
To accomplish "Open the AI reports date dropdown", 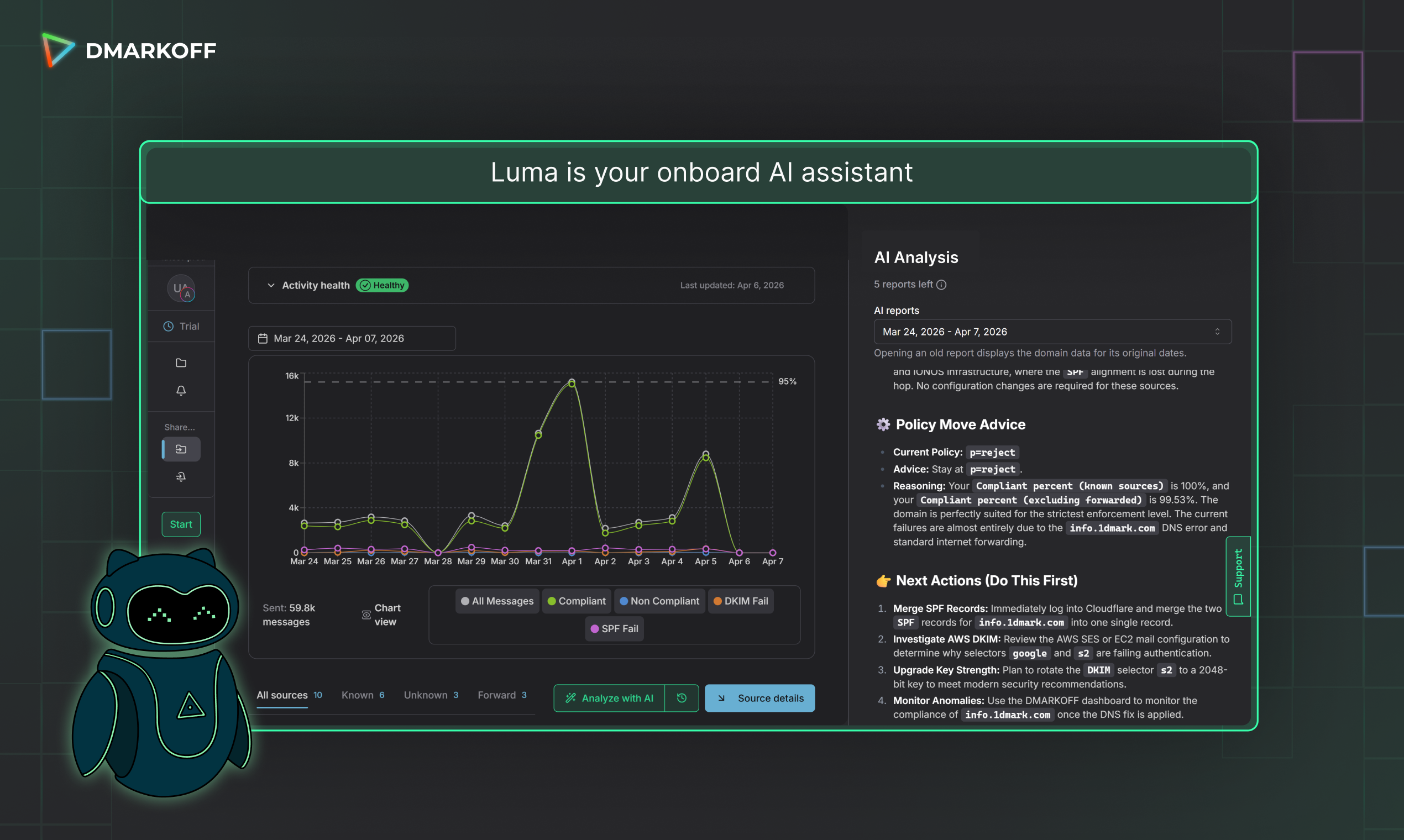I will click(x=1052, y=332).
